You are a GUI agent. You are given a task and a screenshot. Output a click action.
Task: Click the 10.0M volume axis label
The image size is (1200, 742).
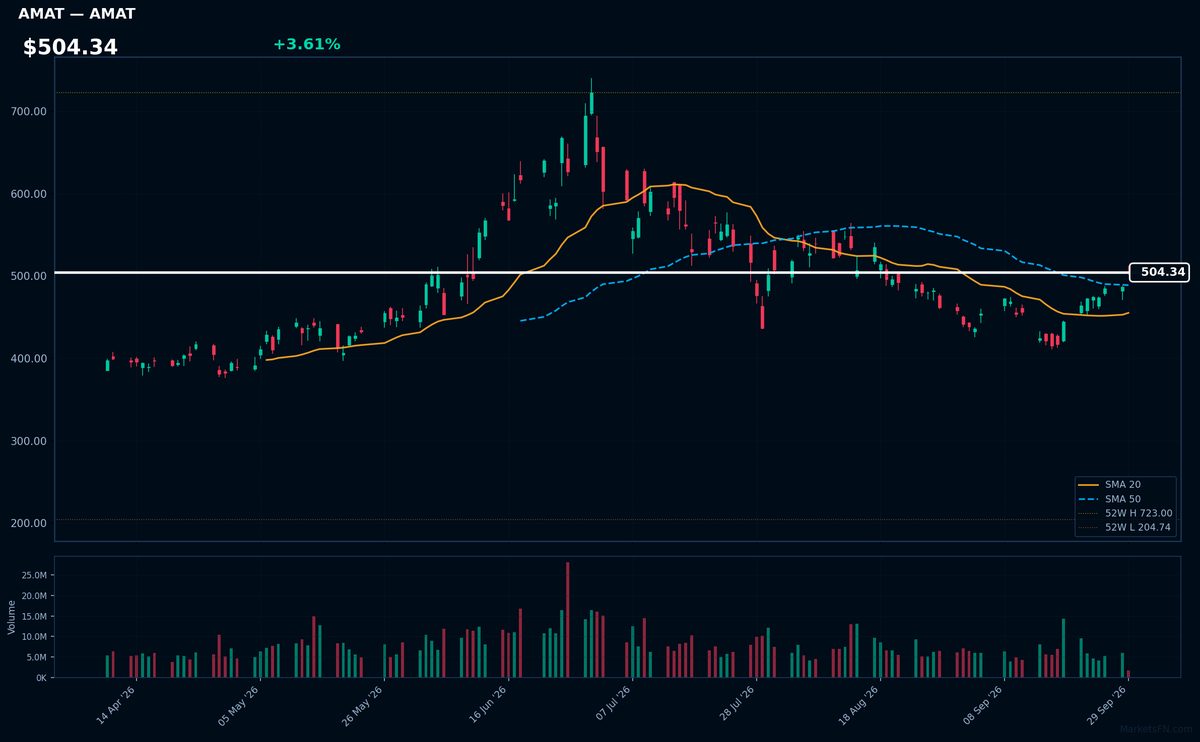click(x=33, y=637)
